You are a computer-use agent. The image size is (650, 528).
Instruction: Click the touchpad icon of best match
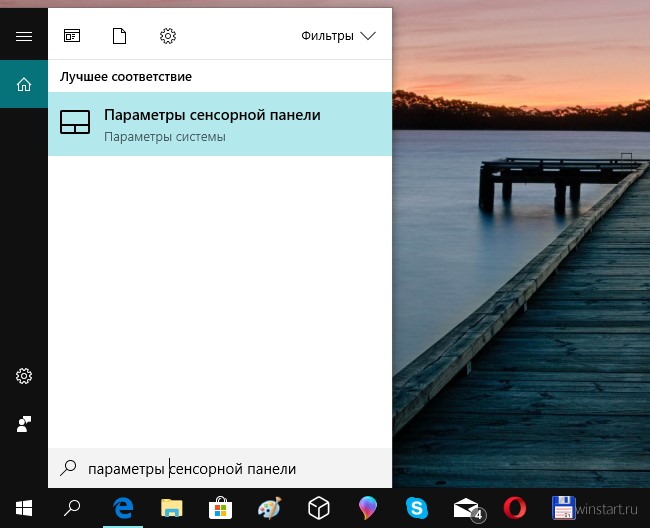pyautogui.click(x=75, y=122)
